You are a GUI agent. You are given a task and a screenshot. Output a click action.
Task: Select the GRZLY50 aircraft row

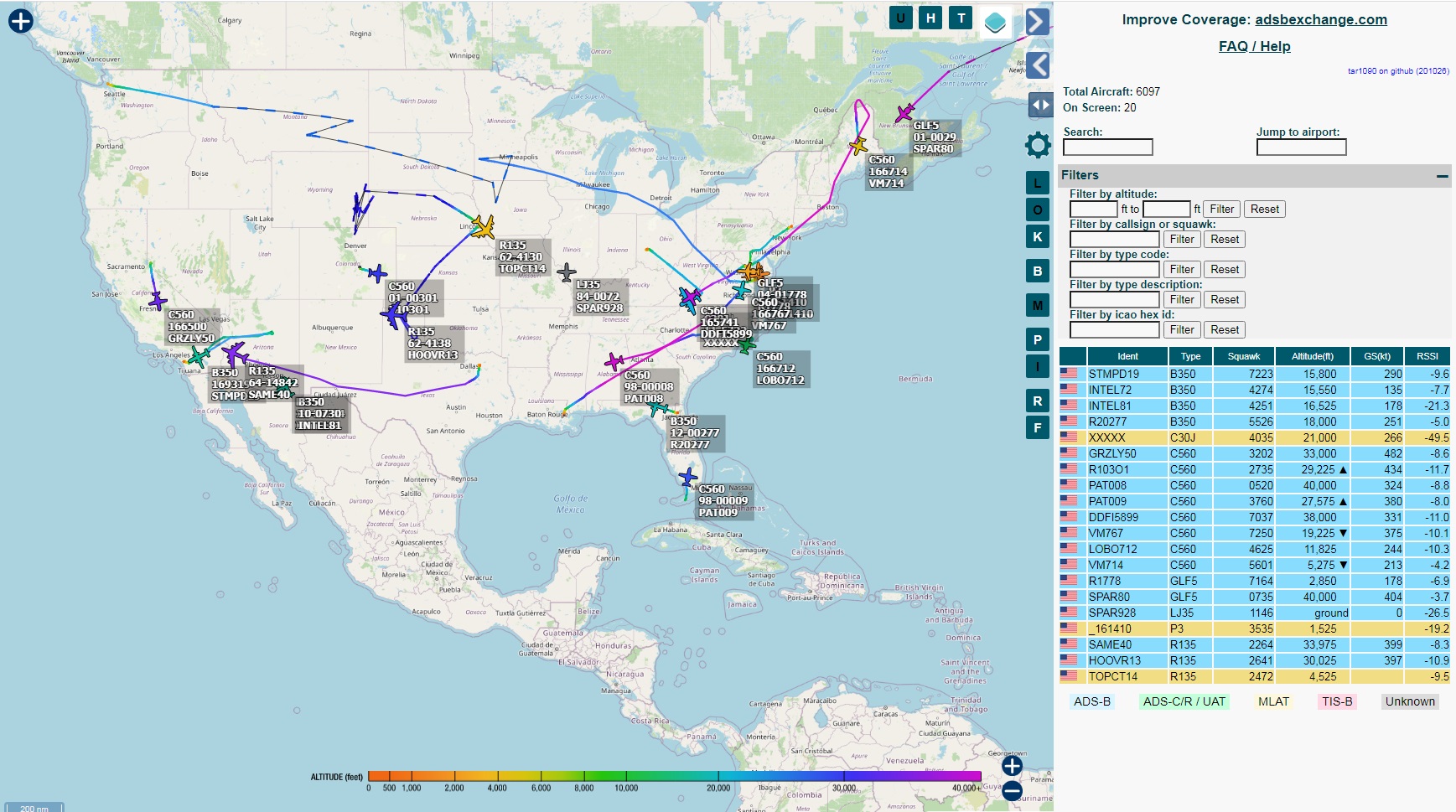point(1254,453)
